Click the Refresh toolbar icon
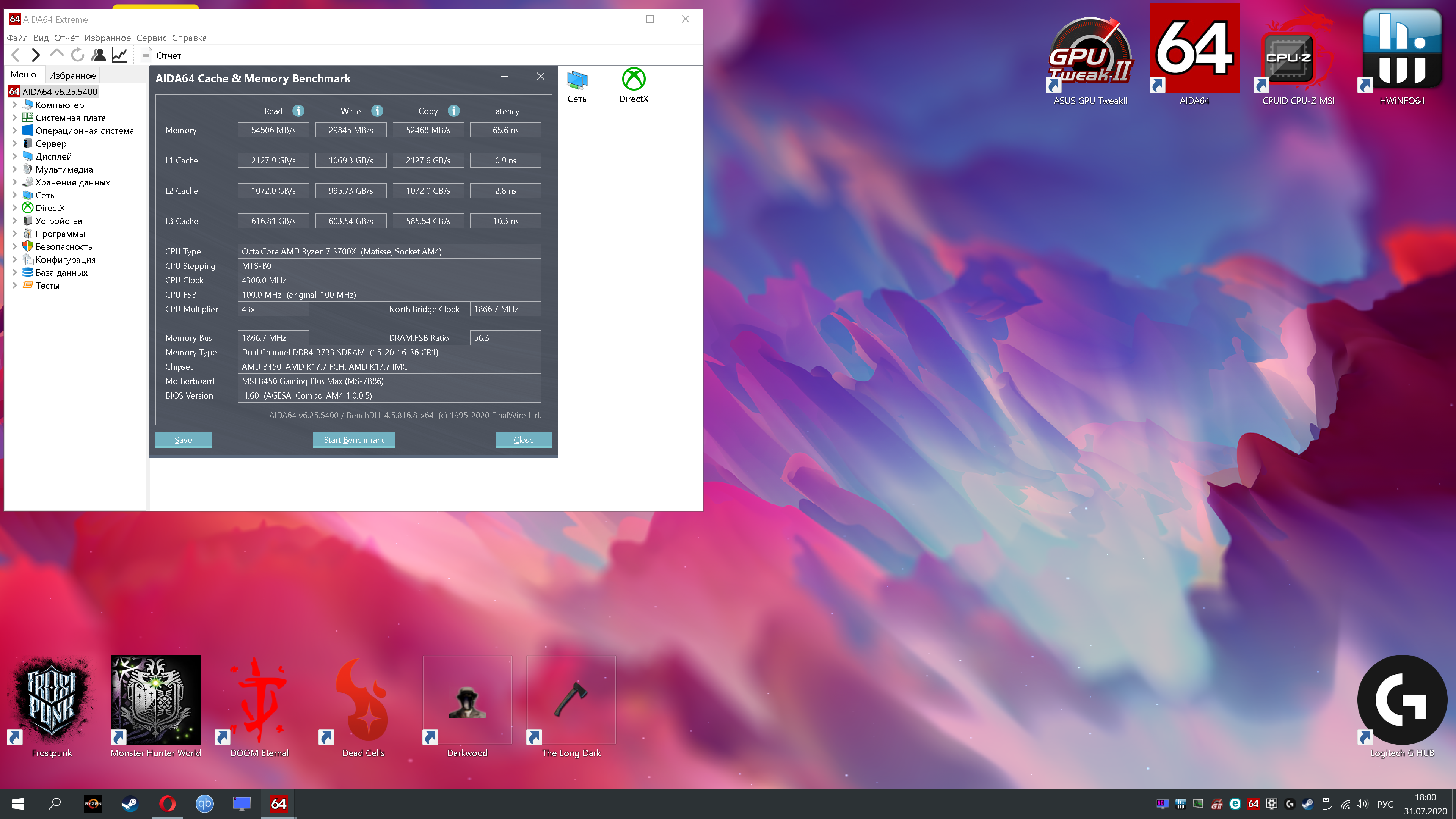The image size is (1456, 819). 77,55
